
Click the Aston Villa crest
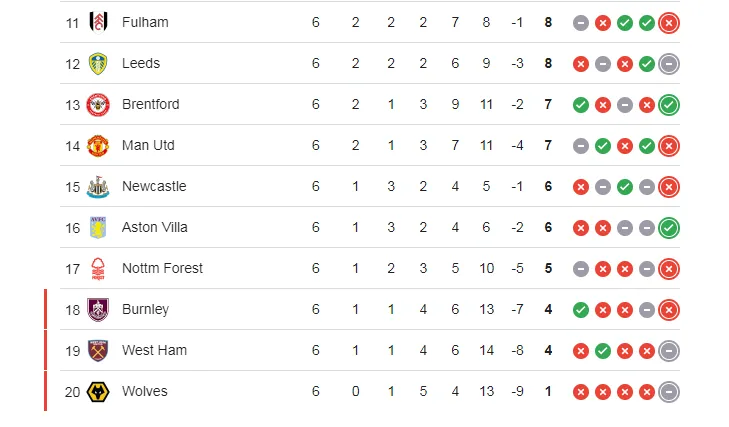point(98,227)
